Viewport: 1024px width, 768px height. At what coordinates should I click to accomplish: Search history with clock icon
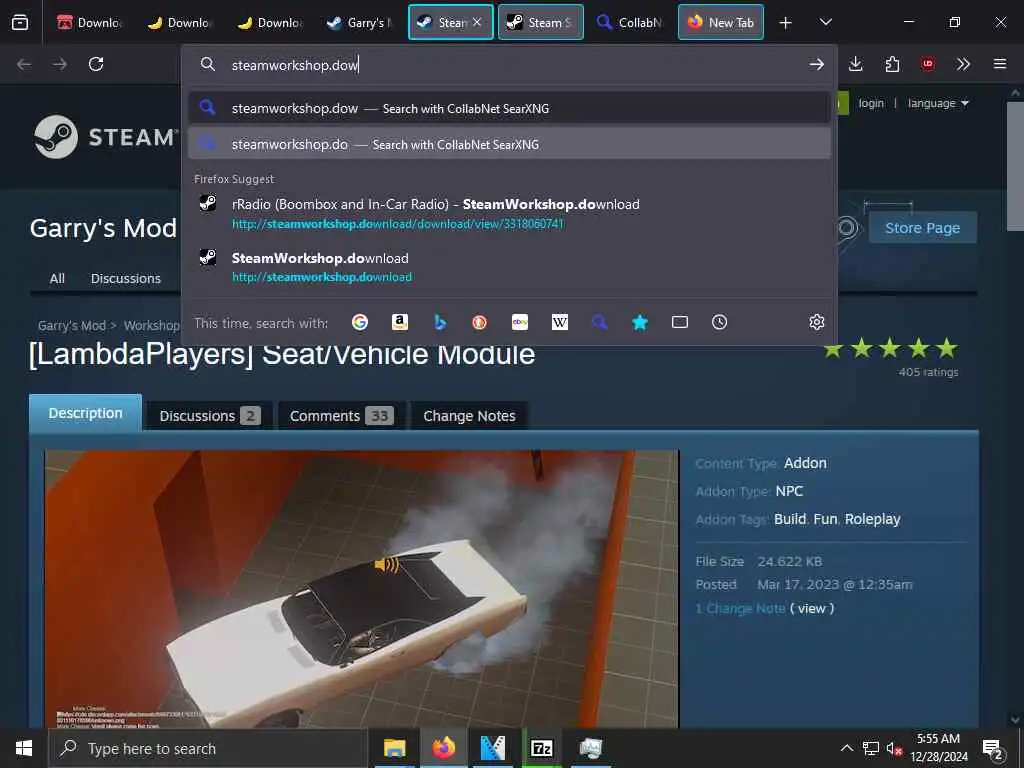tap(720, 322)
